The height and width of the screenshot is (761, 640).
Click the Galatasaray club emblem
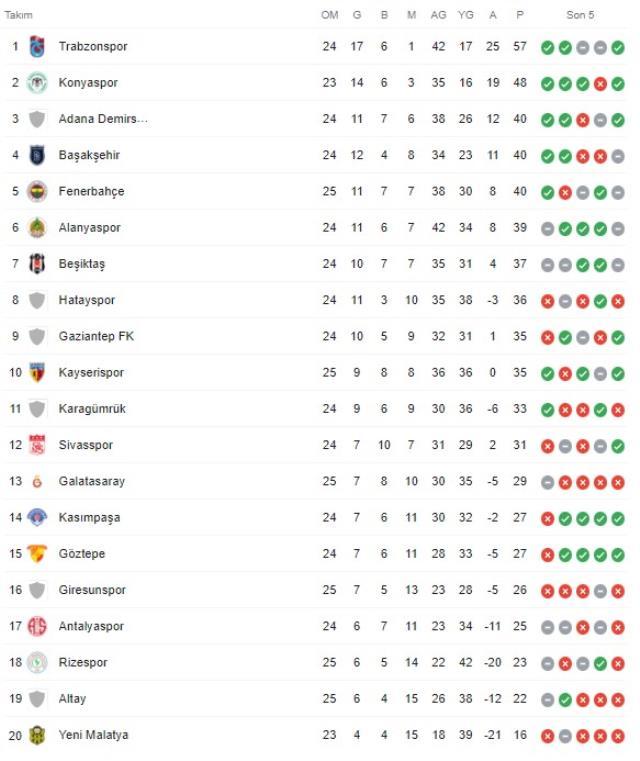coord(37,481)
